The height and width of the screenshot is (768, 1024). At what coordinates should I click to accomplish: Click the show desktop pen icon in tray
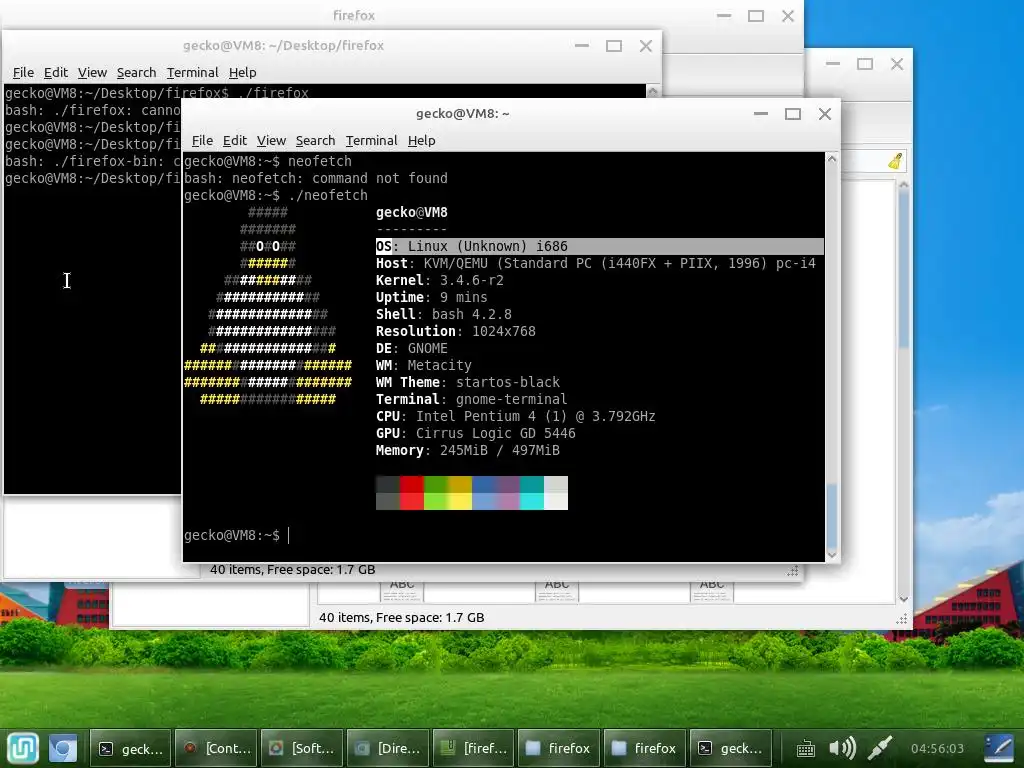(999, 748)
